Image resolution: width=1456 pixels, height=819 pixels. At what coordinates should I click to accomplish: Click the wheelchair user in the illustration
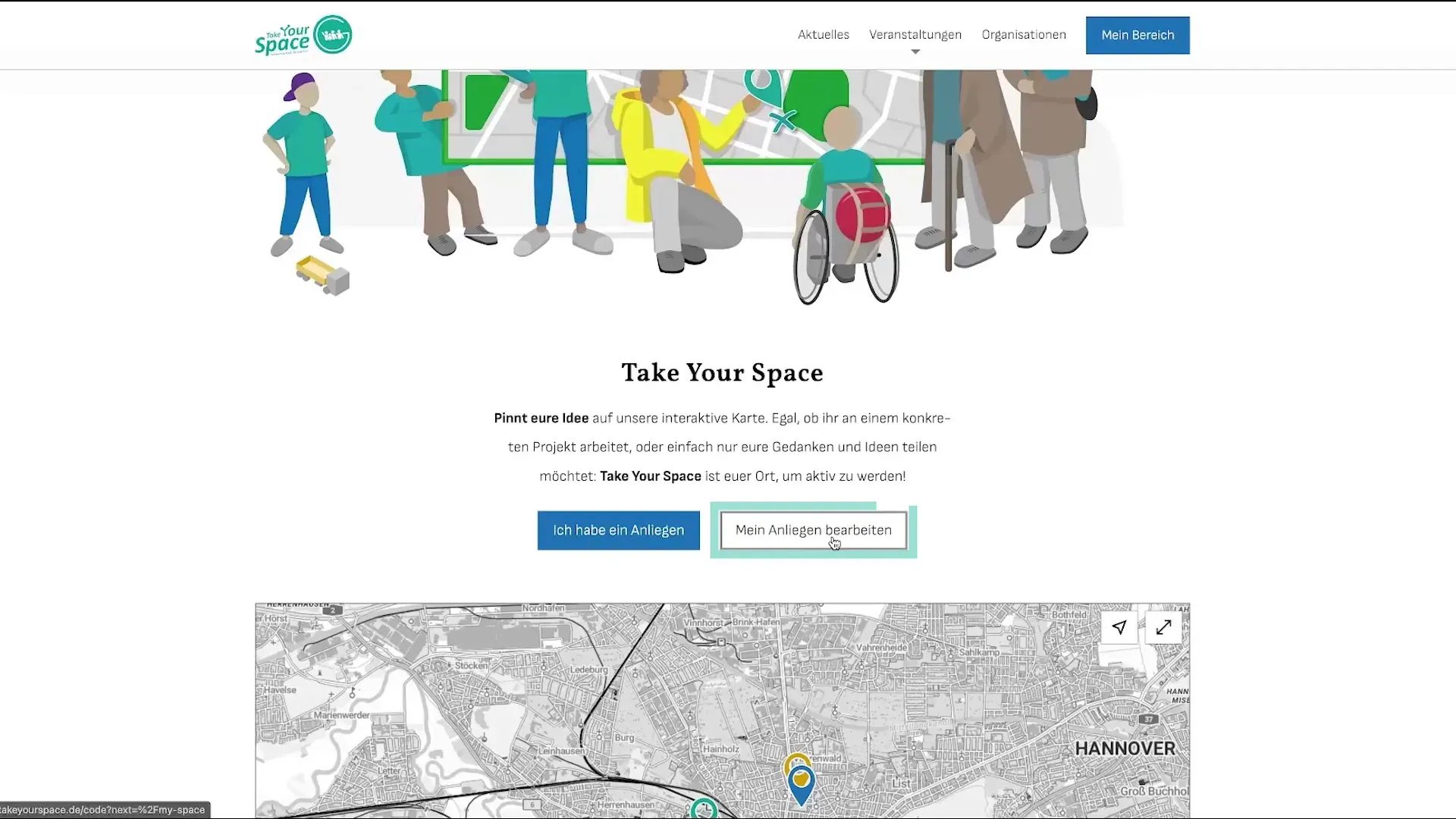tap(846, 205)
